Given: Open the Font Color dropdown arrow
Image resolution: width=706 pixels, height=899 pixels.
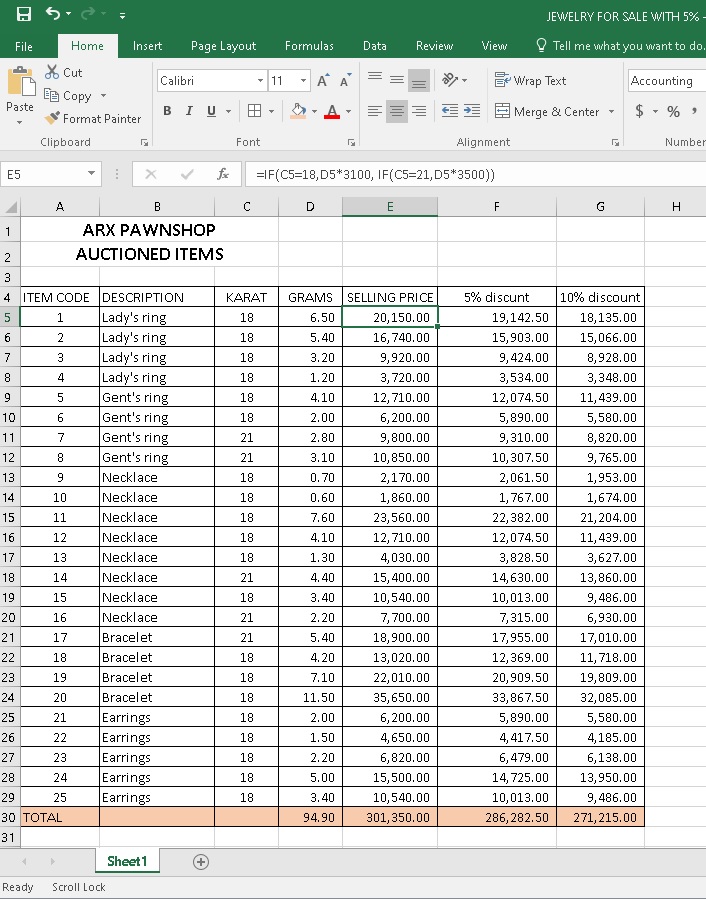Looking at the screenshot, I should 348,111.
